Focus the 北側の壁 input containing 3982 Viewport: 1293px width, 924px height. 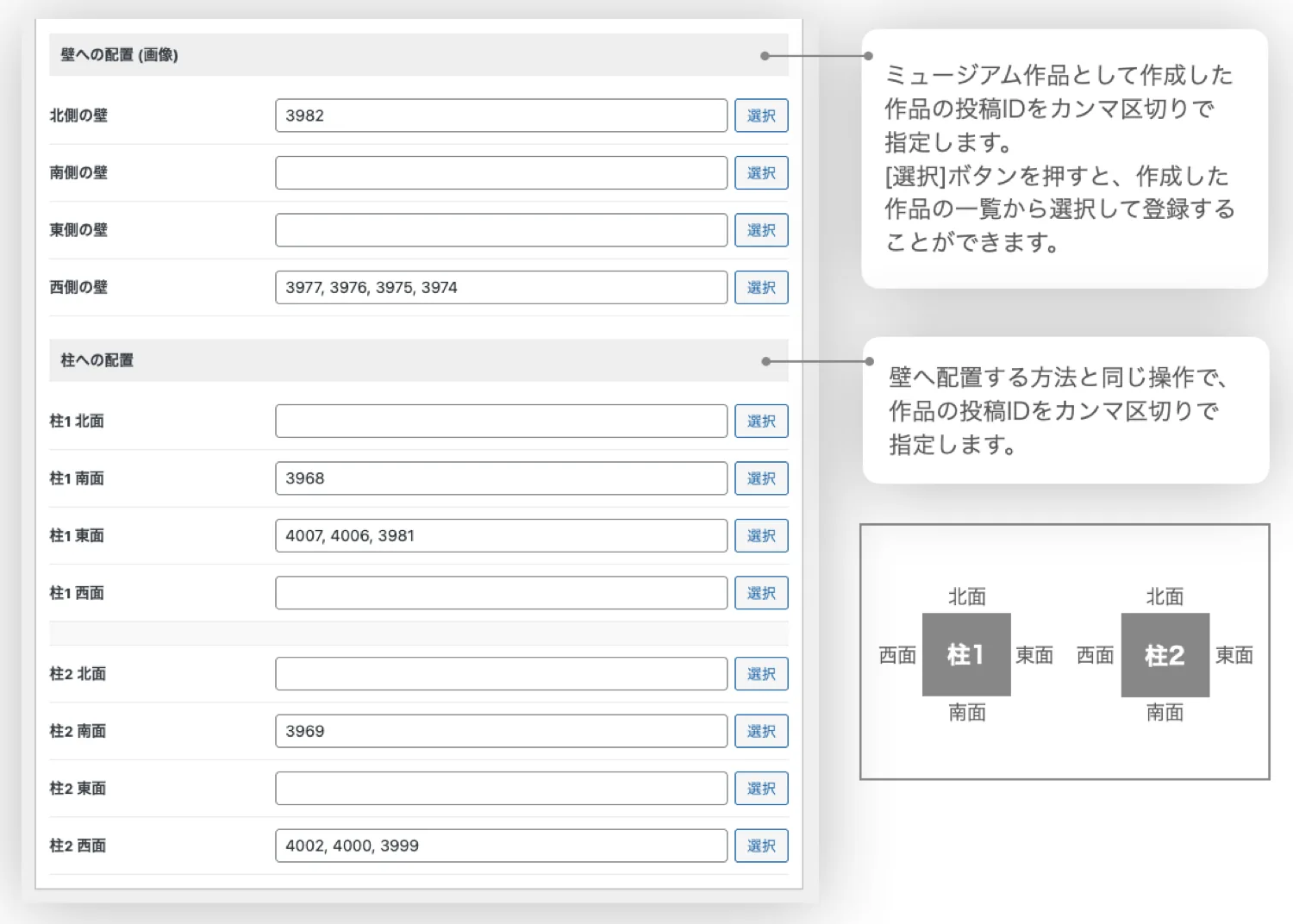501,115
